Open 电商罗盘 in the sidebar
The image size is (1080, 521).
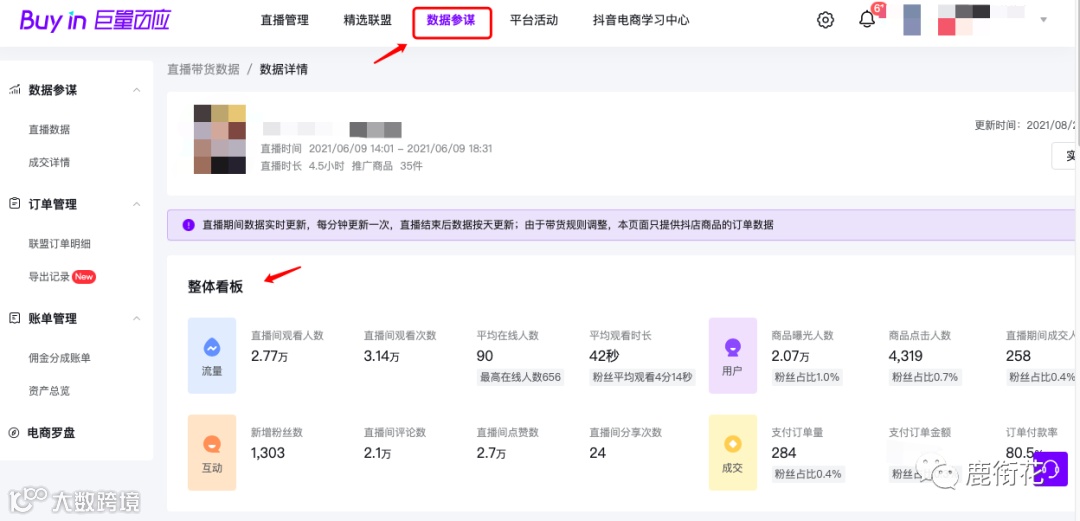[x=52, y=433]
